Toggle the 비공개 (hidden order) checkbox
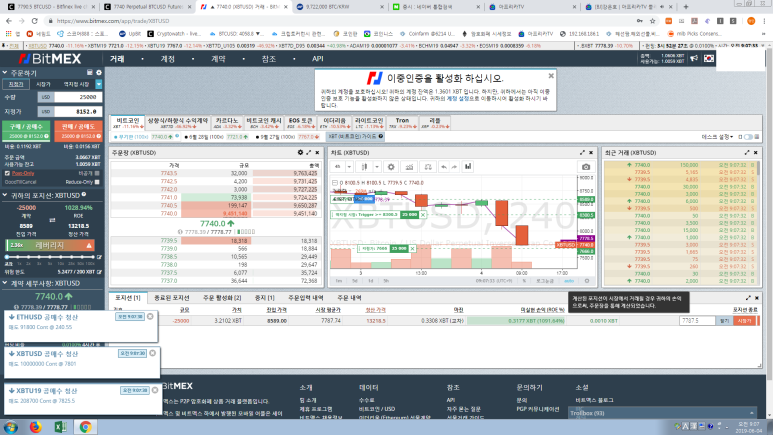Image resolution: width=773 pixels, height=435 pixels. 97,173
